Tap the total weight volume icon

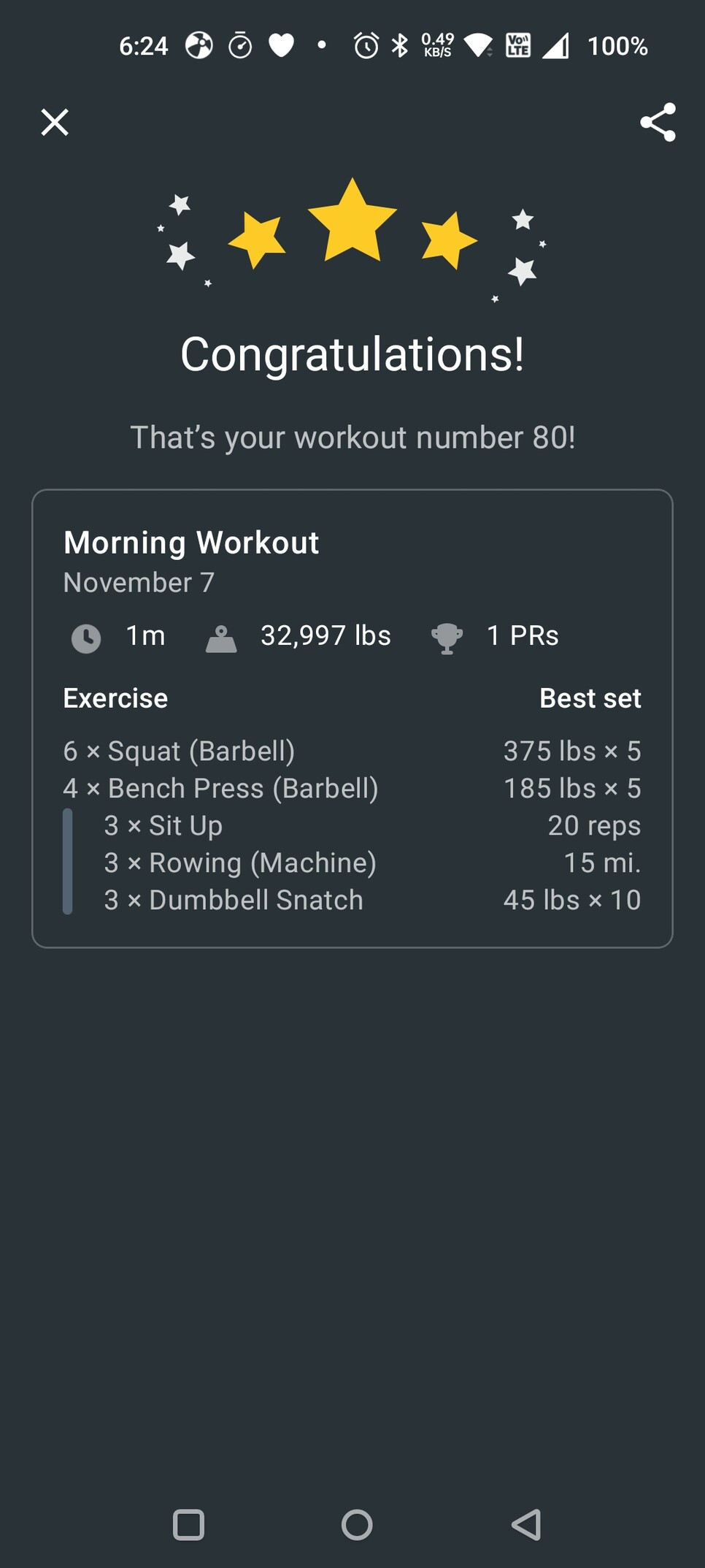point(221,639)
